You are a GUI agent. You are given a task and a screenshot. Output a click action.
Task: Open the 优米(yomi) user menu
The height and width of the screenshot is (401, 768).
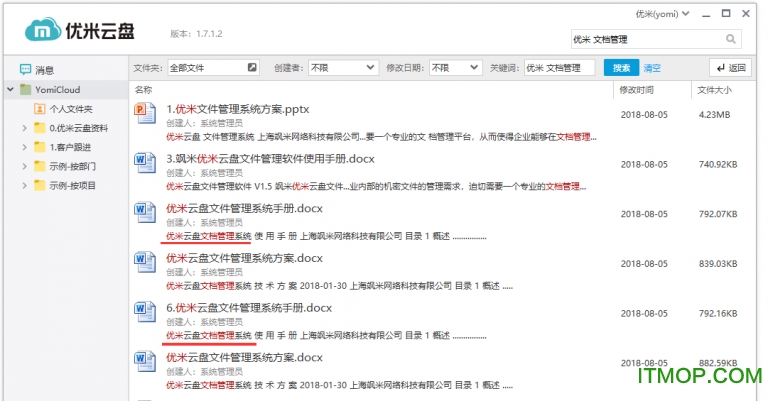[662, 14]
